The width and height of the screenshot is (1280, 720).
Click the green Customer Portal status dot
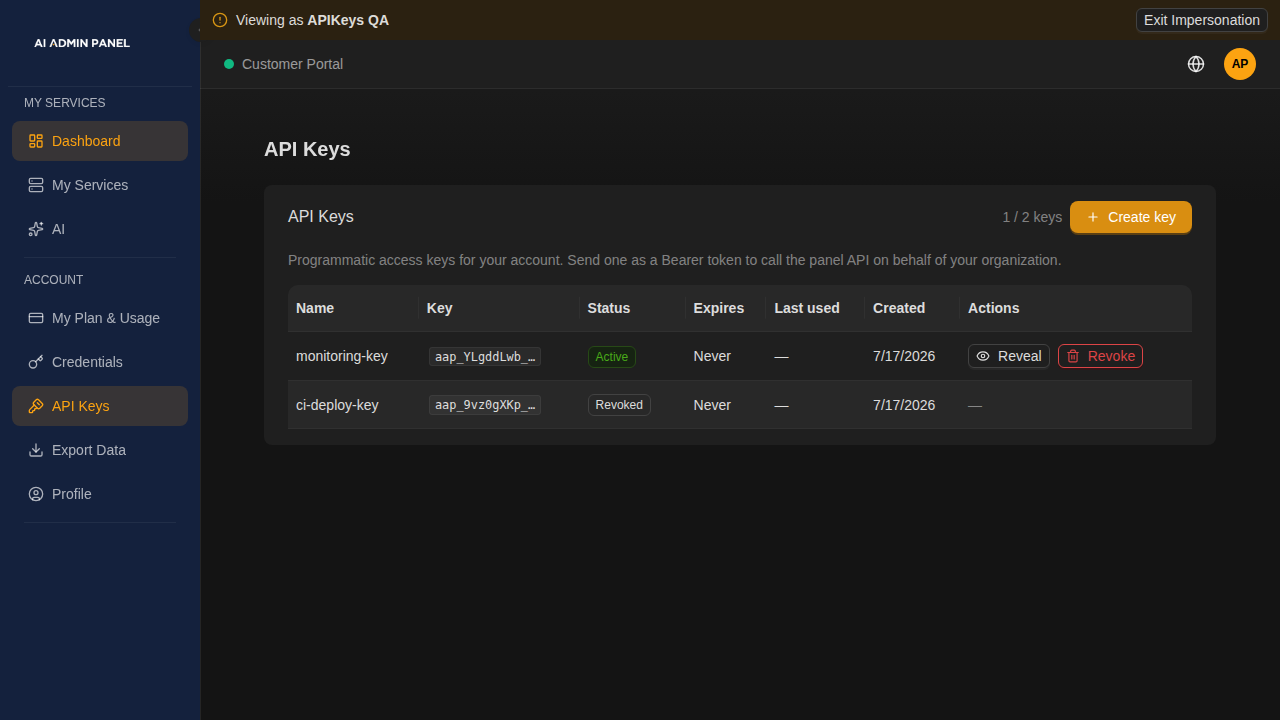(229, 64)
